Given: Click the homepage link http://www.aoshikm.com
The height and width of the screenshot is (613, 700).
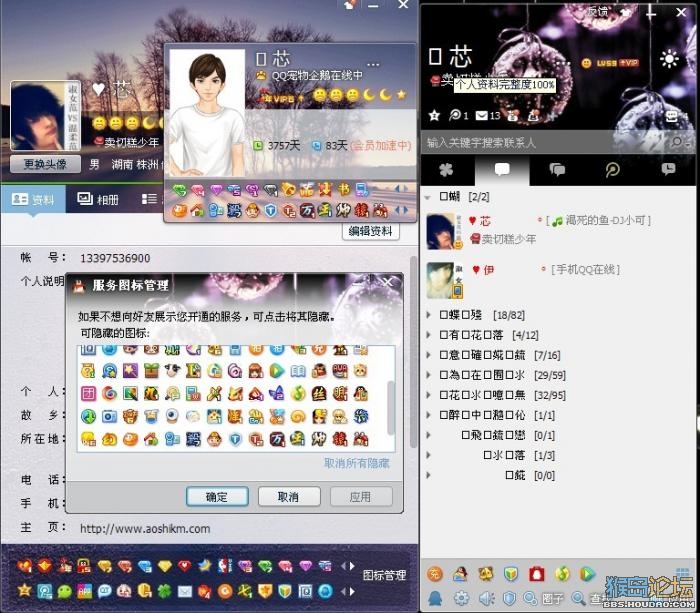Looking at the screenshot, I should (145, 529).
